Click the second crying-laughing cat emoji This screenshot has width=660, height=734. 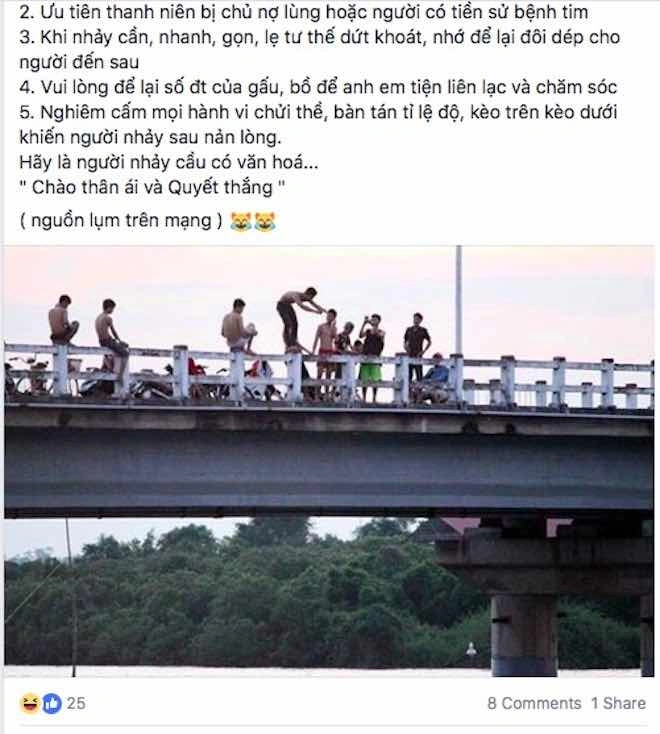265,221
